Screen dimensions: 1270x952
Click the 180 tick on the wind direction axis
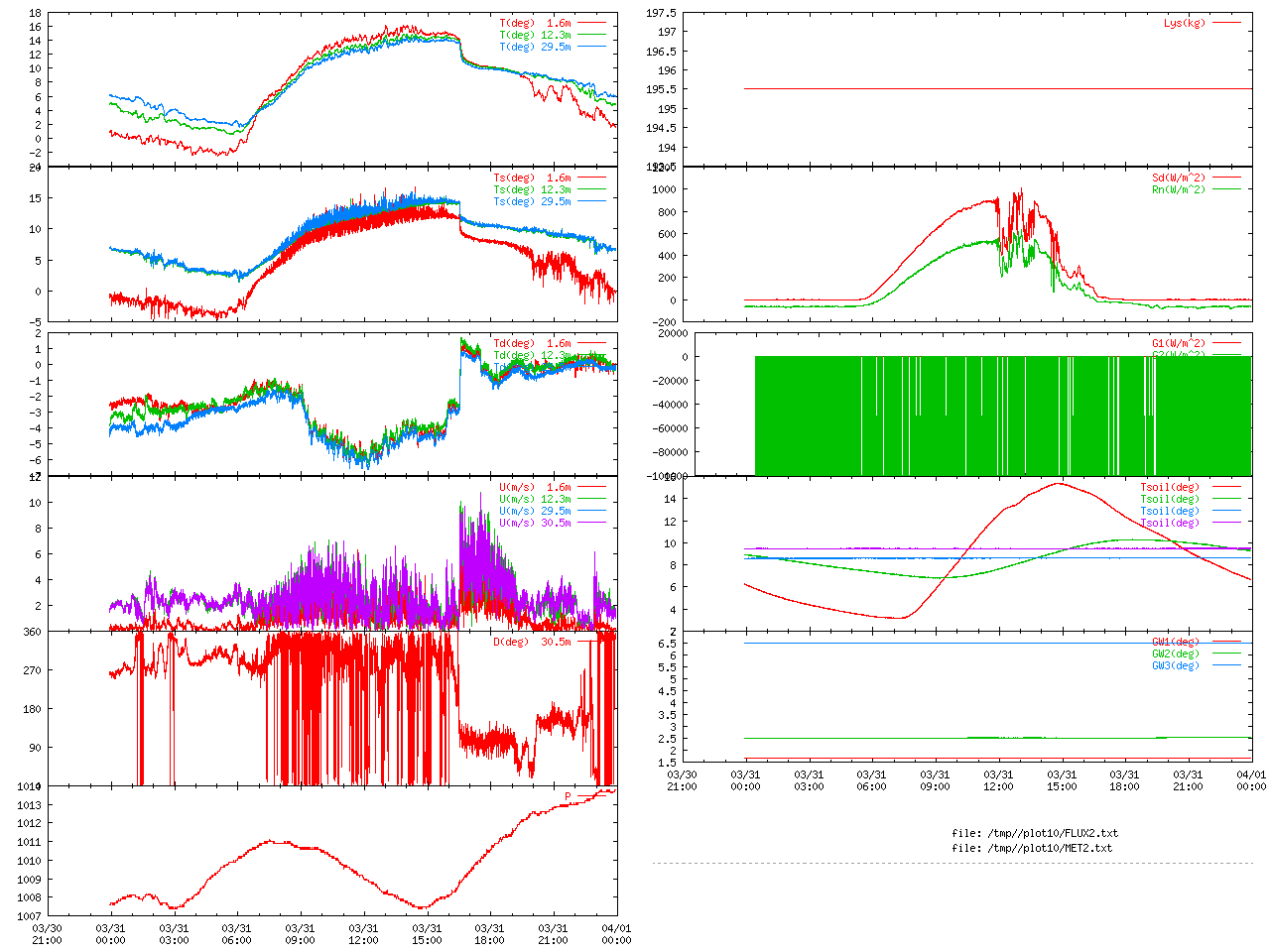[32, 709]
